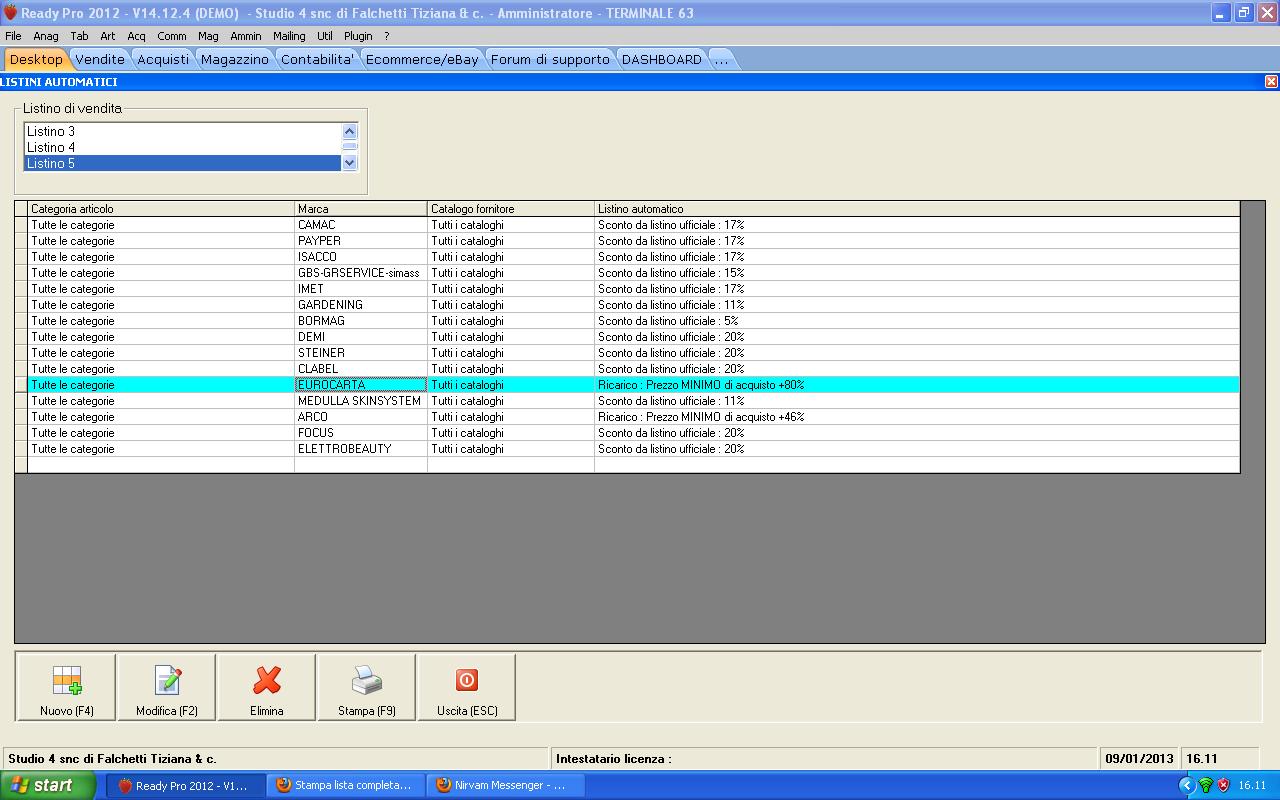Switch to Stampa lista completa Firefox taskbar item
This screenshot has width=1280, height=800.
(346, 785)
